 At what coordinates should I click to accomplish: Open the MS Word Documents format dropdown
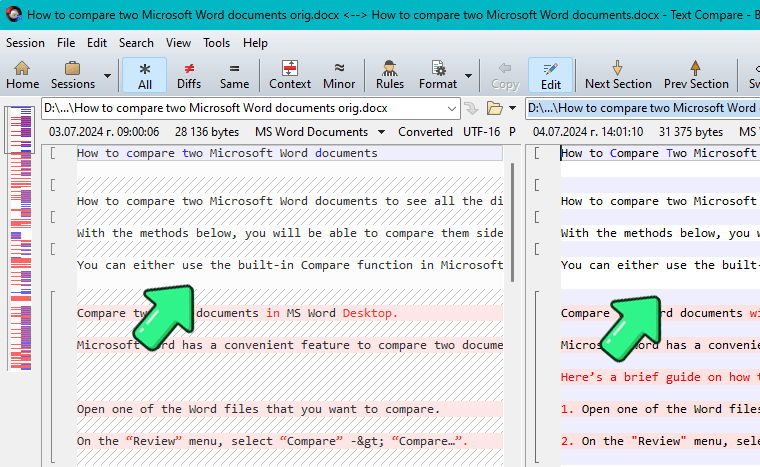(x=320, y=132)
